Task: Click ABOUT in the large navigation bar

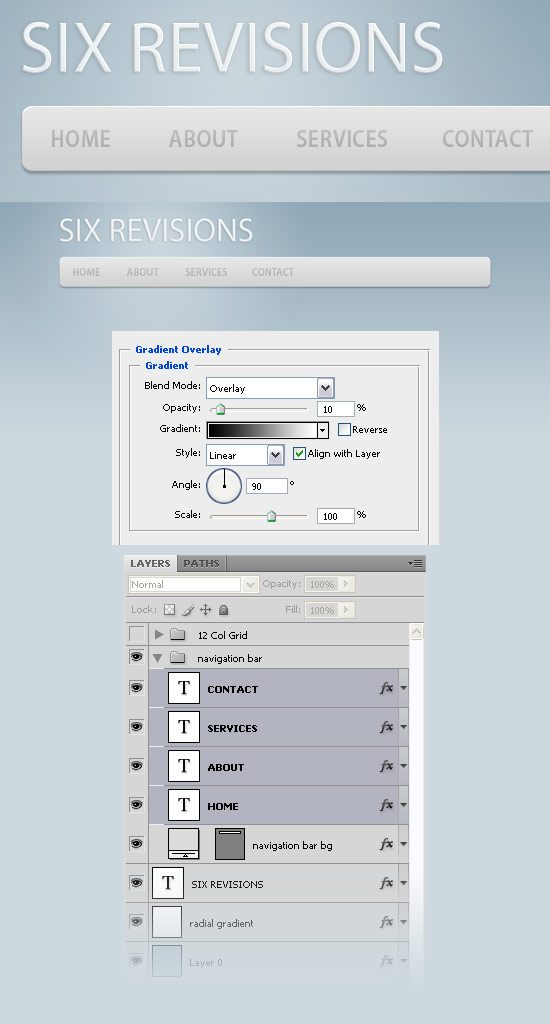Action: (x=203, y=139)
